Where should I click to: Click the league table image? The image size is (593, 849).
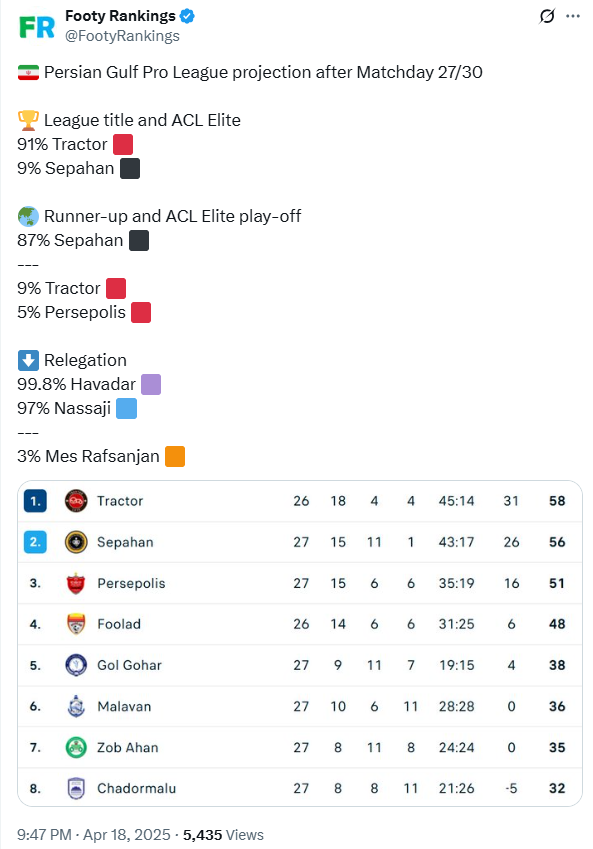coord(300,643)
